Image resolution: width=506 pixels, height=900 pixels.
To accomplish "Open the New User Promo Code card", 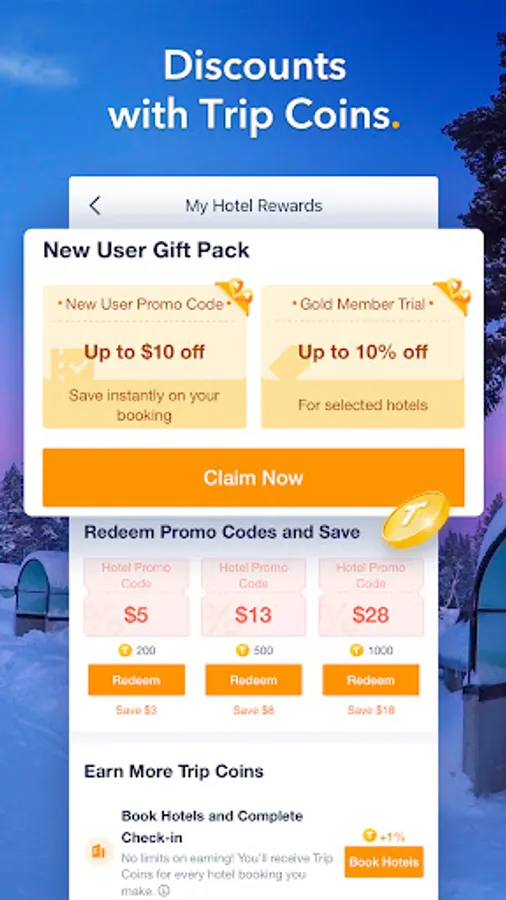I will click(145, 356).
